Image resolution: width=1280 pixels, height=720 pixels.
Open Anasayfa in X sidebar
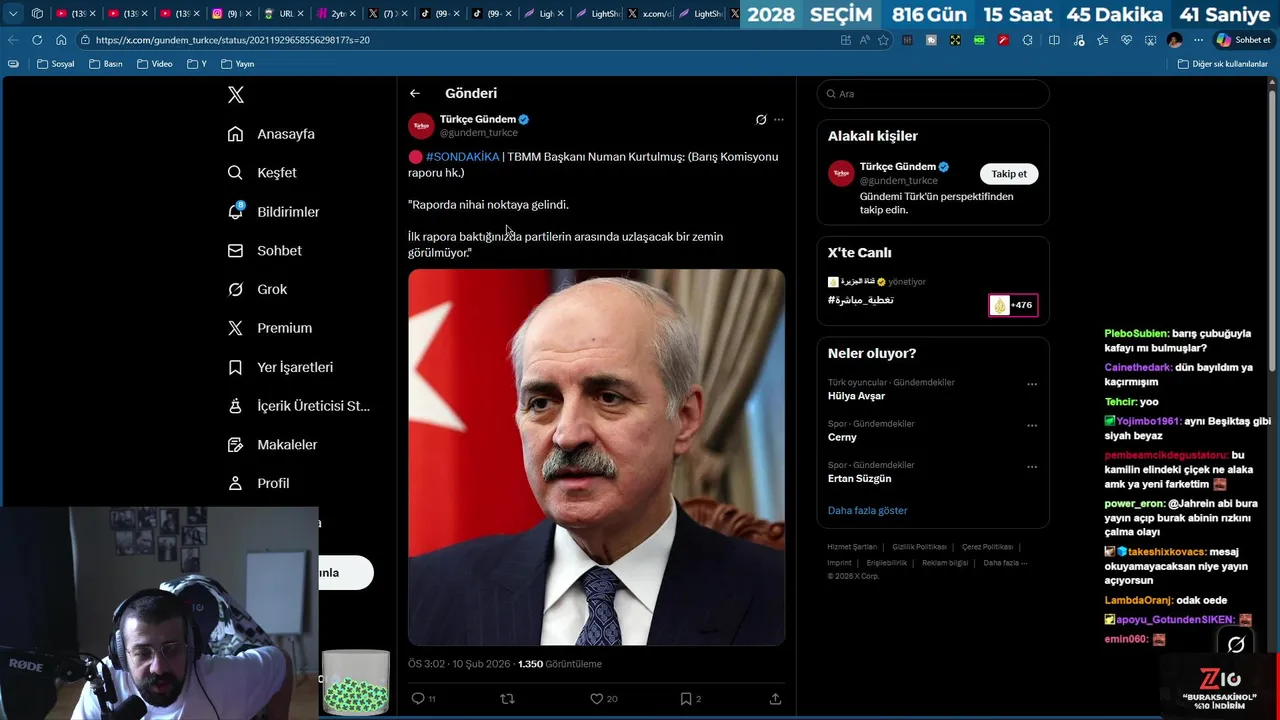(272, 134)
